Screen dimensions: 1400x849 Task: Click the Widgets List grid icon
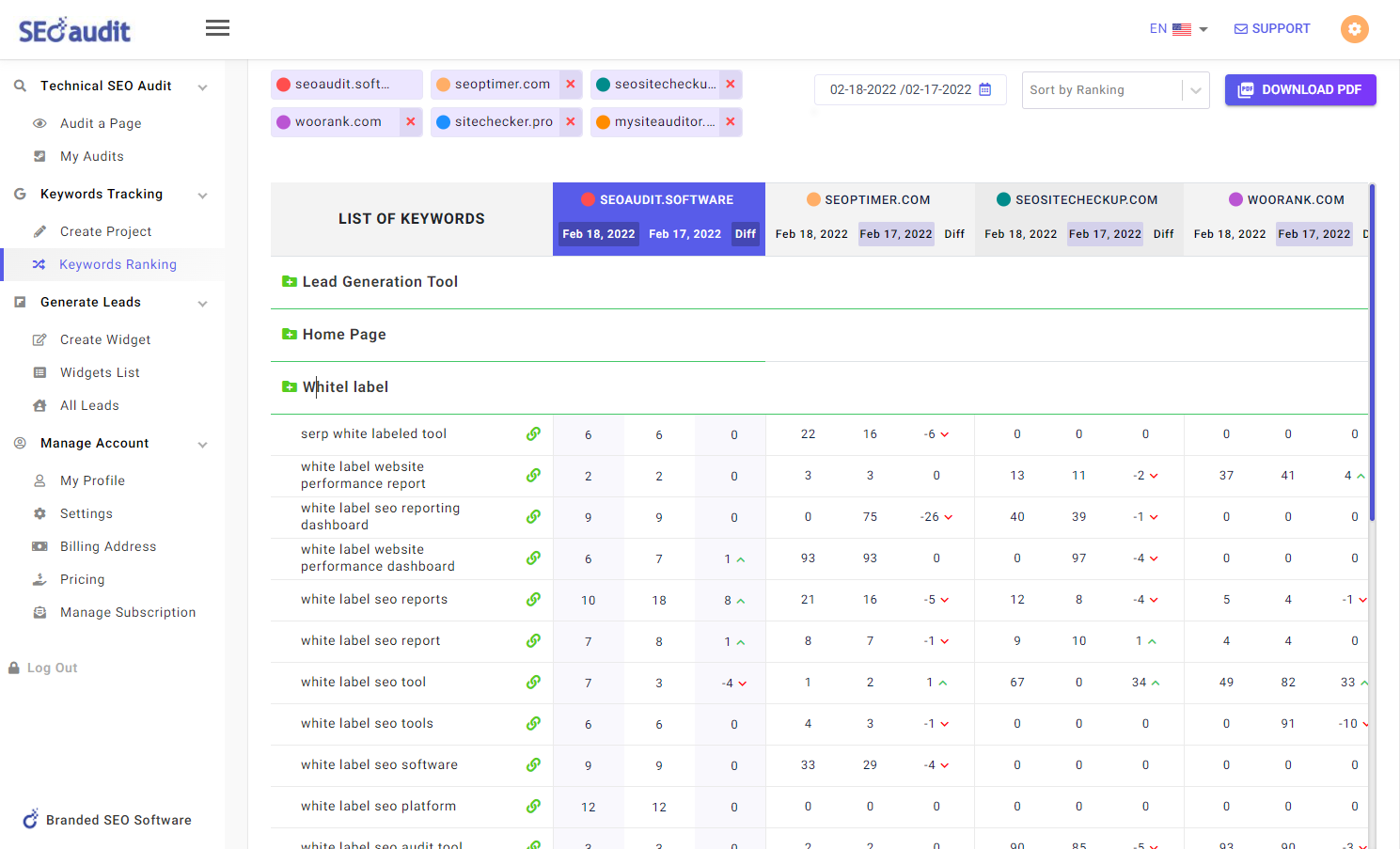[39, 372]
